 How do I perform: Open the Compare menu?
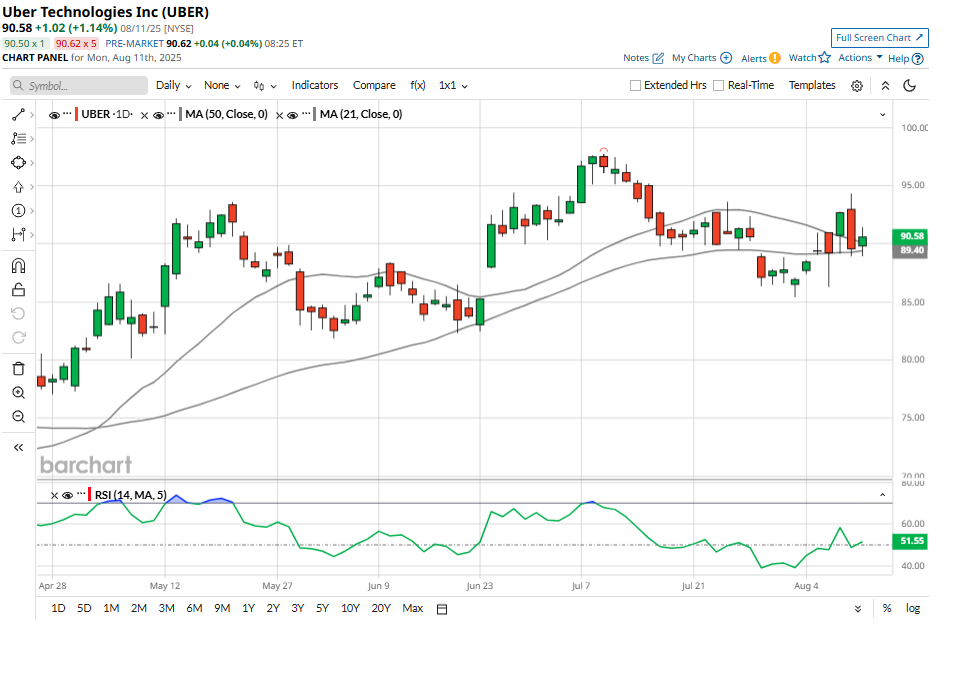pyautogui.click(x=374, y=85)
